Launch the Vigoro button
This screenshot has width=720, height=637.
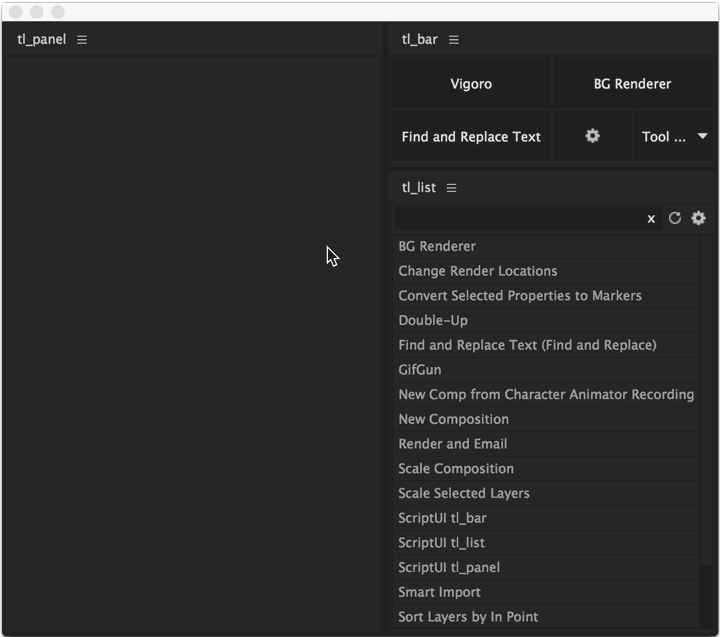[x=471, y=84]
